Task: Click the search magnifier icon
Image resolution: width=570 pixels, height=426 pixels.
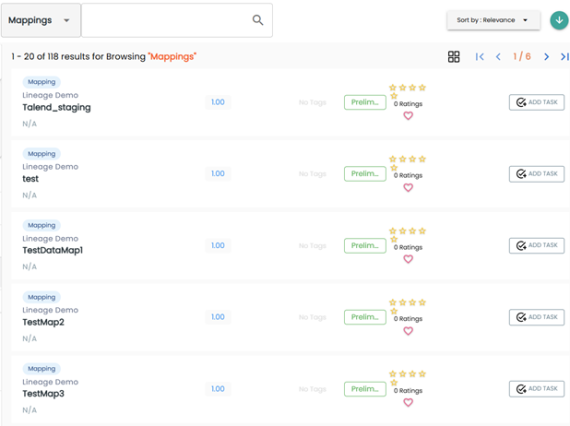Action: coord(258,20)
